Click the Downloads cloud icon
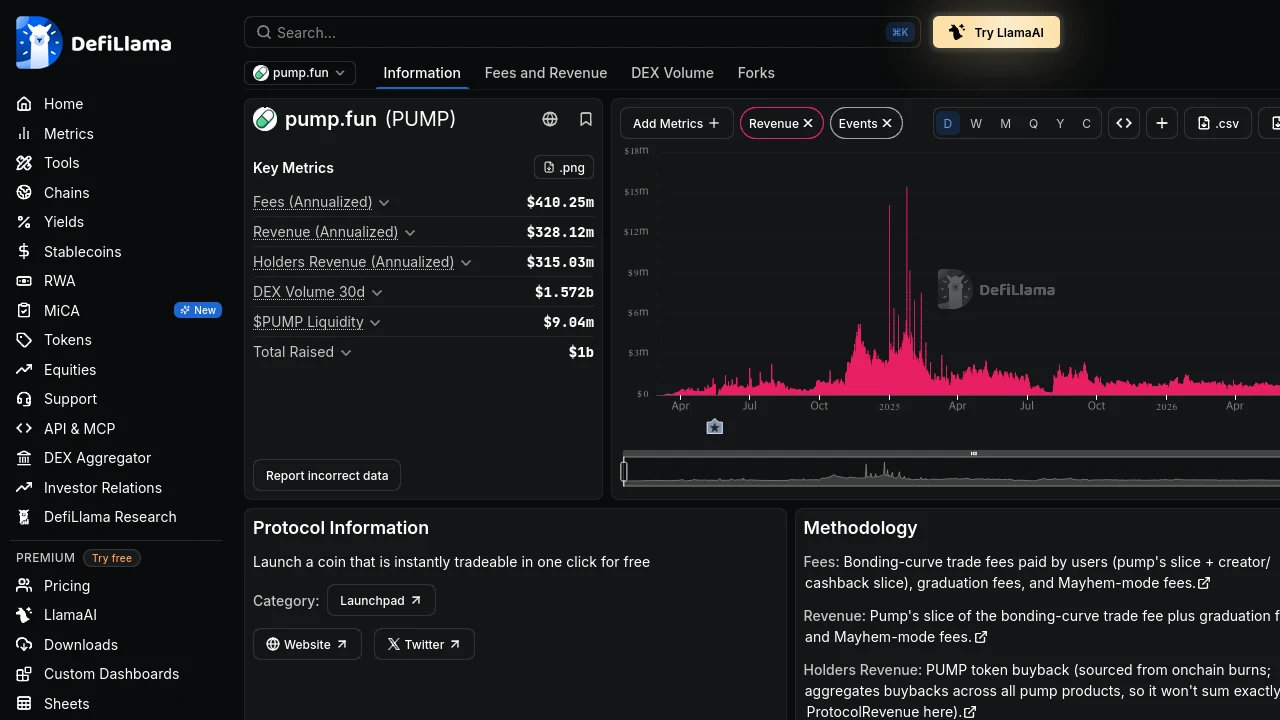This screenshot has height=720, width=1280. pyautogui.click(x=24, y=645)
